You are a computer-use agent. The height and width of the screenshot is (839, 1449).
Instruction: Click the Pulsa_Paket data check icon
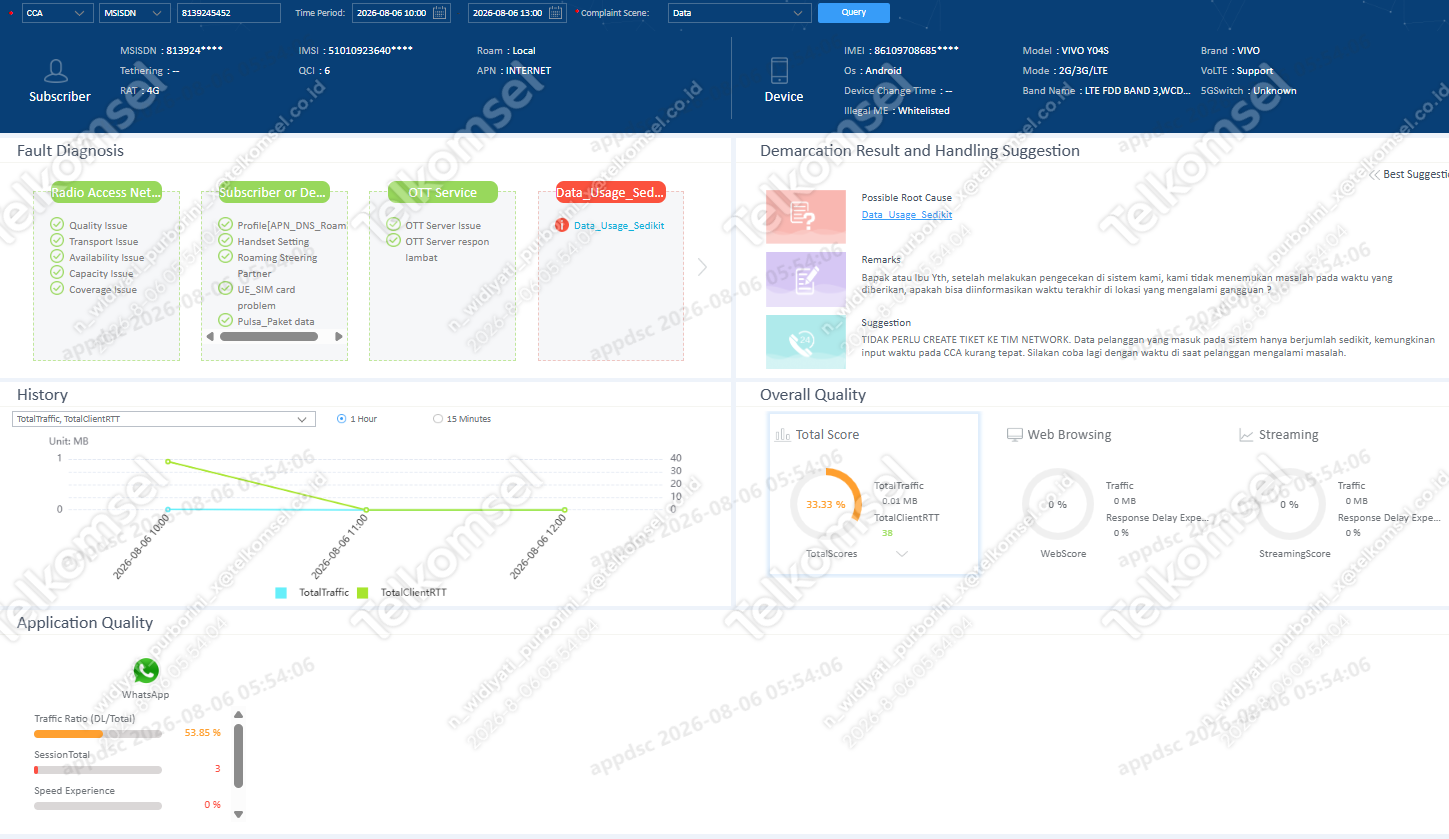pyautogui.click(x=225, y=321)
